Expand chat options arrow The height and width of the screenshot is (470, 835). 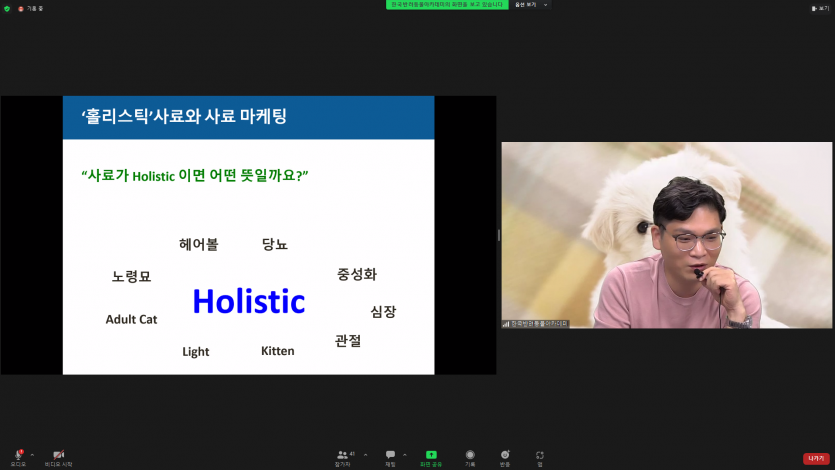pos(405,455)
